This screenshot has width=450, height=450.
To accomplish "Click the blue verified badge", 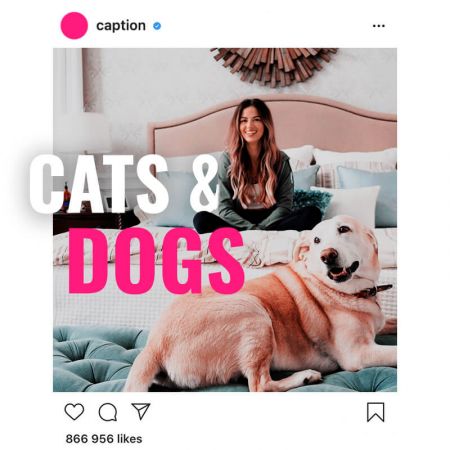I will tap(157, 26).
